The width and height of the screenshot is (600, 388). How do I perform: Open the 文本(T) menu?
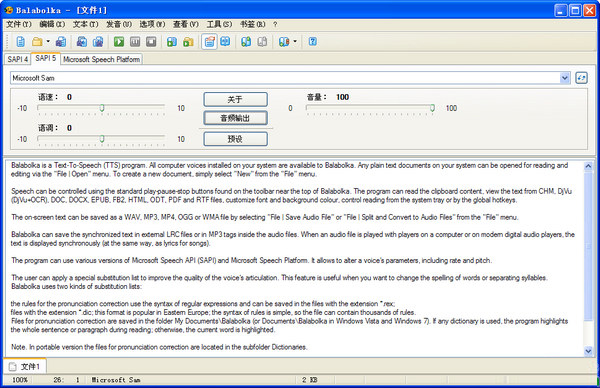click(86, 24)
